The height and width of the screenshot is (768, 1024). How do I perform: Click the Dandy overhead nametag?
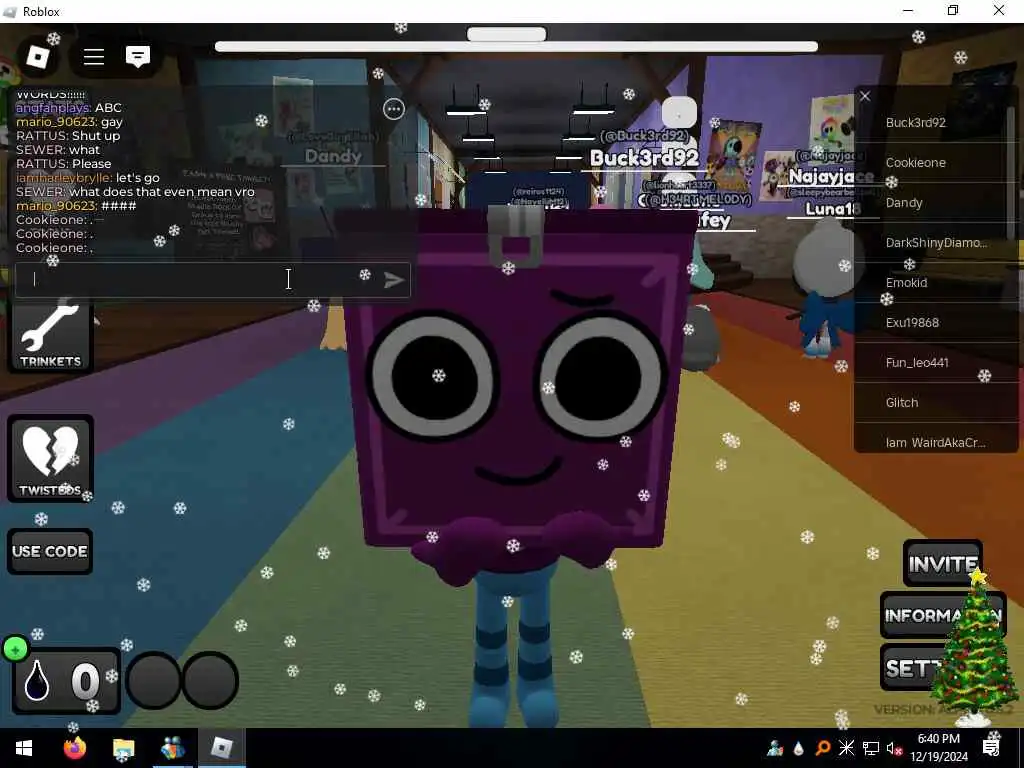(x=333, y=156)
